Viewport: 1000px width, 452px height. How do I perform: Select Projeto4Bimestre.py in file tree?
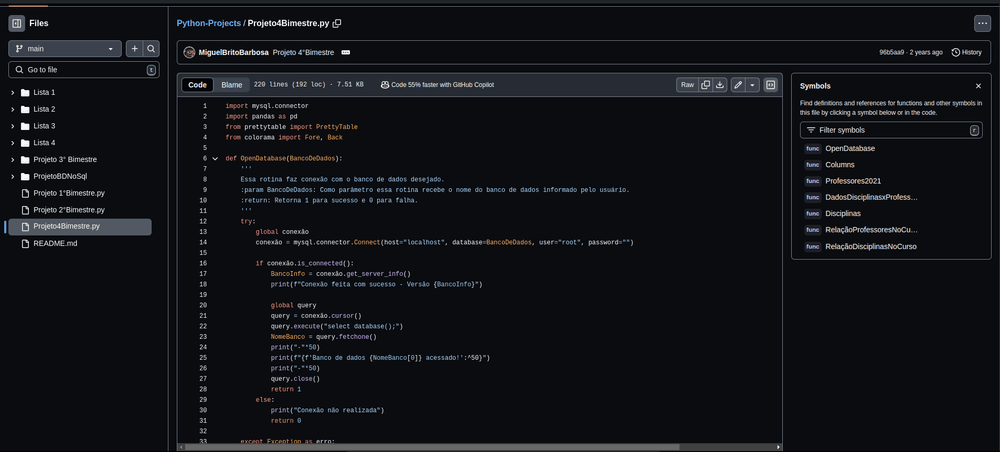point(78,226)
